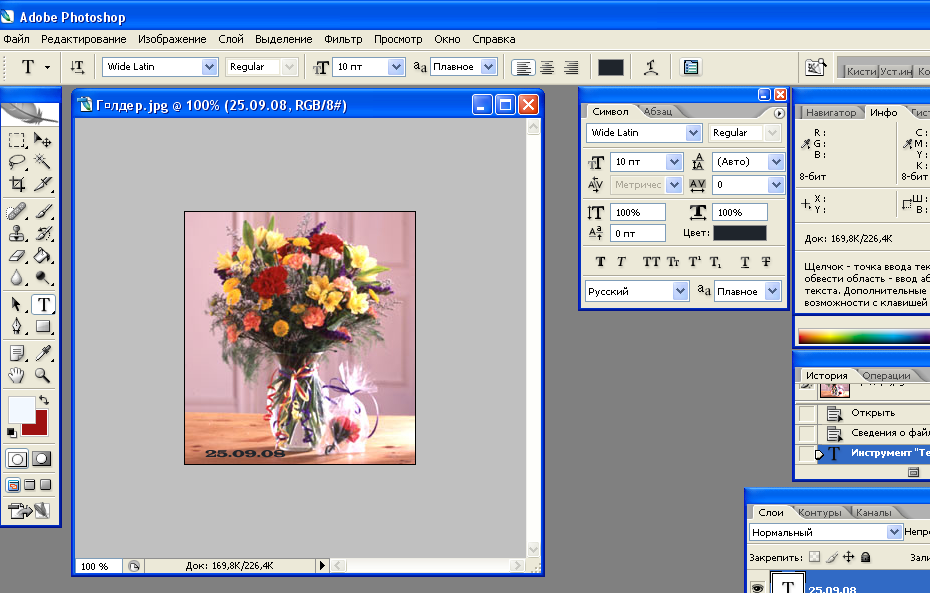Switch to the Абзац tab
This screenshot has height=593, width=930.
(x=658, y=111)
